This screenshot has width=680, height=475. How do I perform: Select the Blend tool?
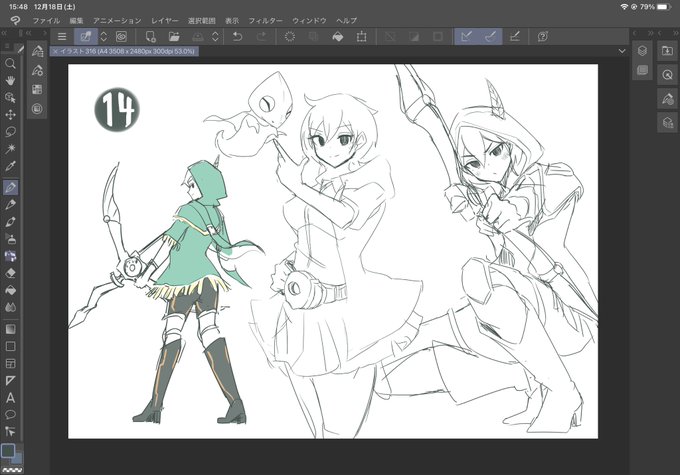(10, 307)
